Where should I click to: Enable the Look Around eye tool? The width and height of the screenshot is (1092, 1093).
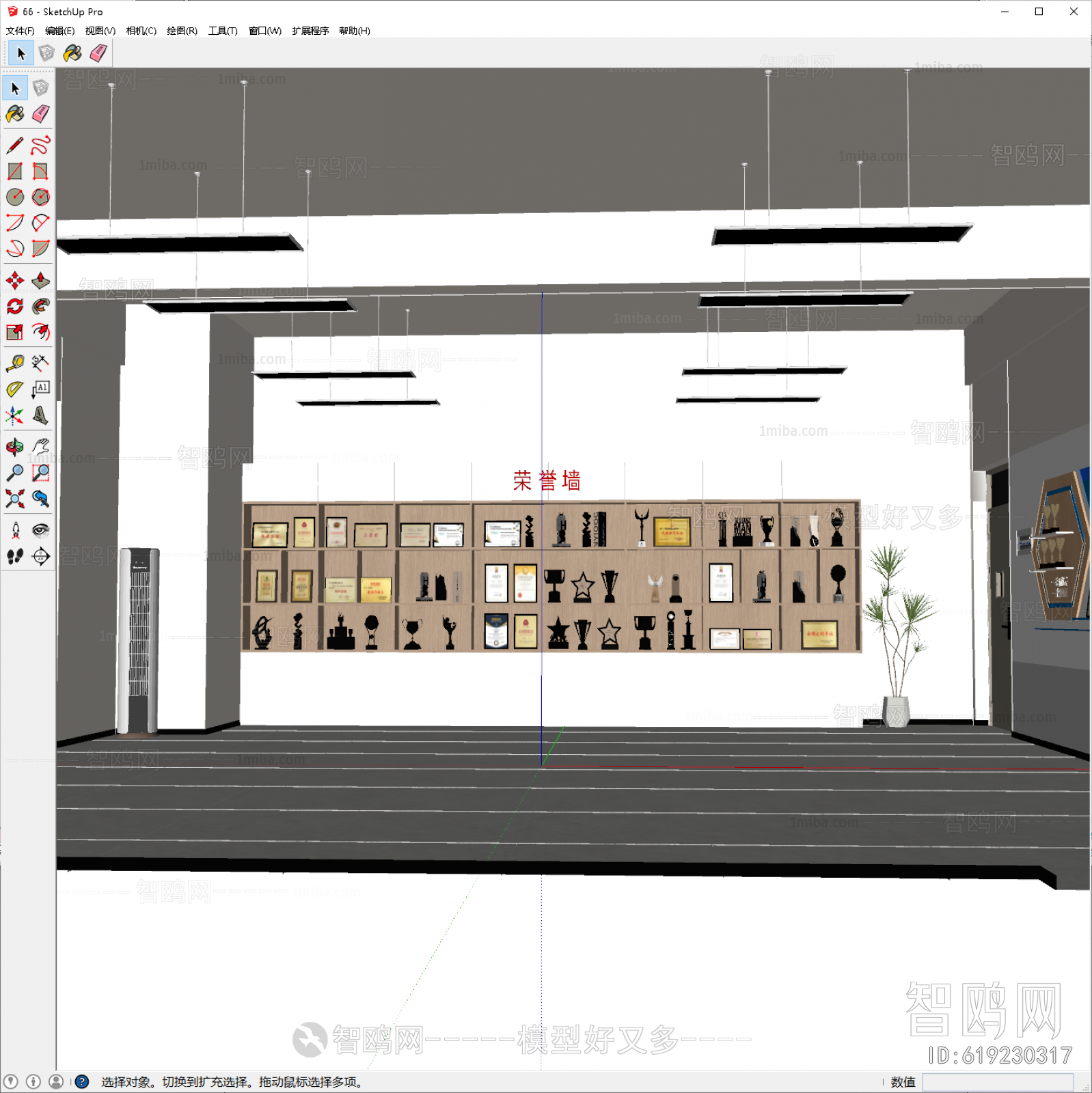click(40, 531)
